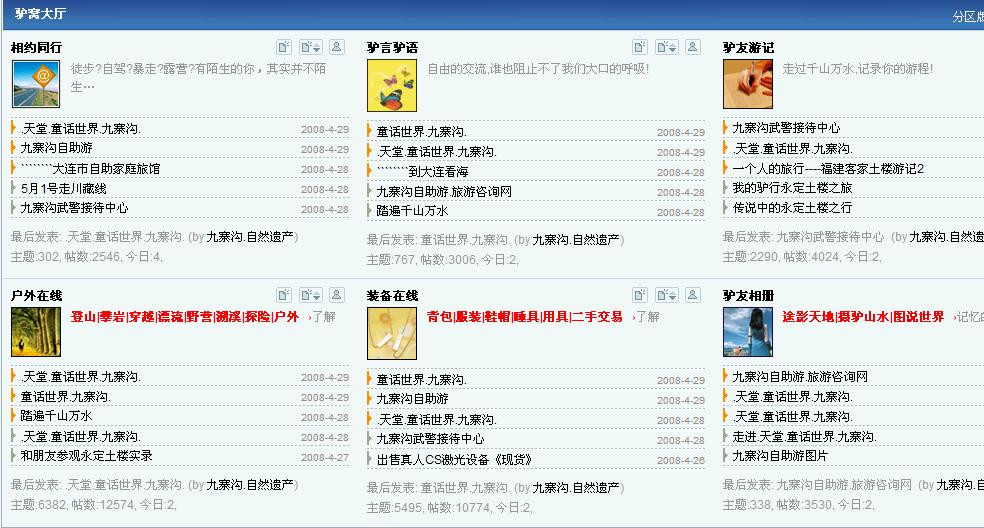Viewport: 984px width, 528px height.
Task: Open thread 传说中的永定土楼之行
Action: point(793,208)
